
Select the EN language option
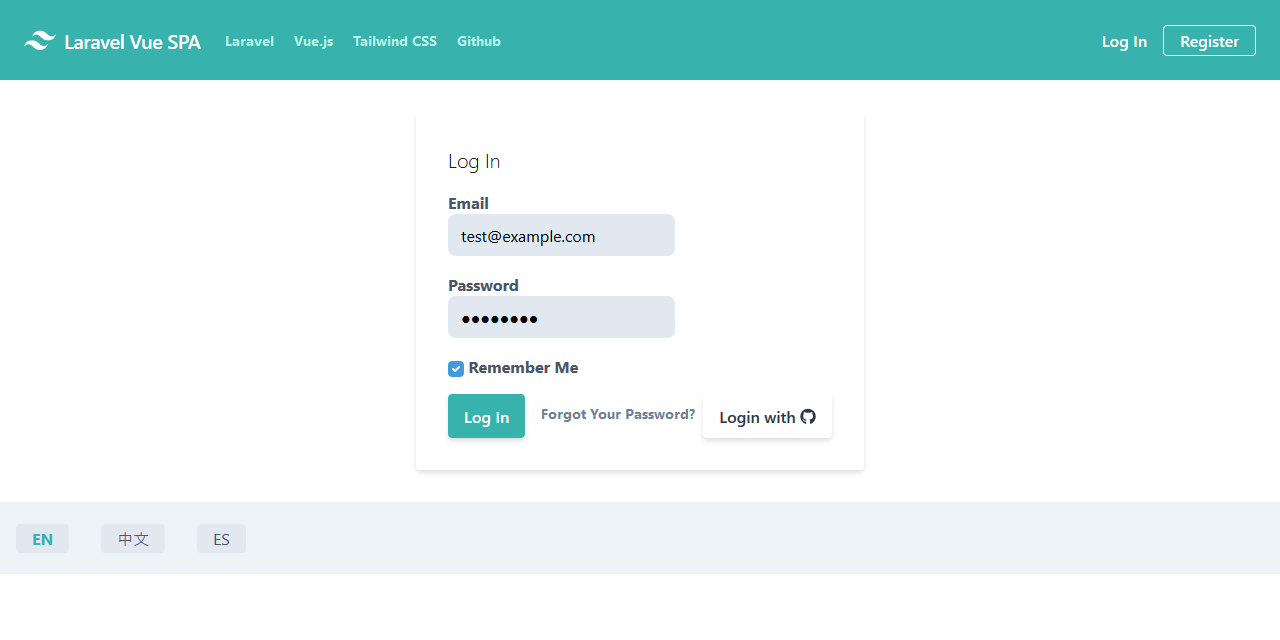point(42,538)
